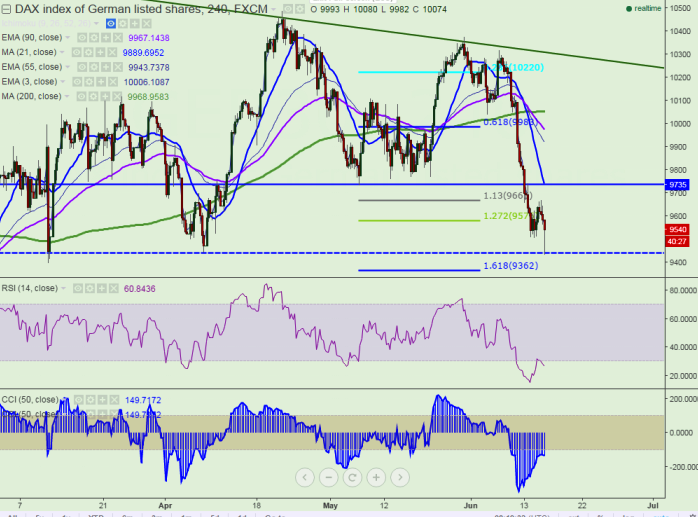Click plus icon on EMA (3, close) row

point(101,82)
